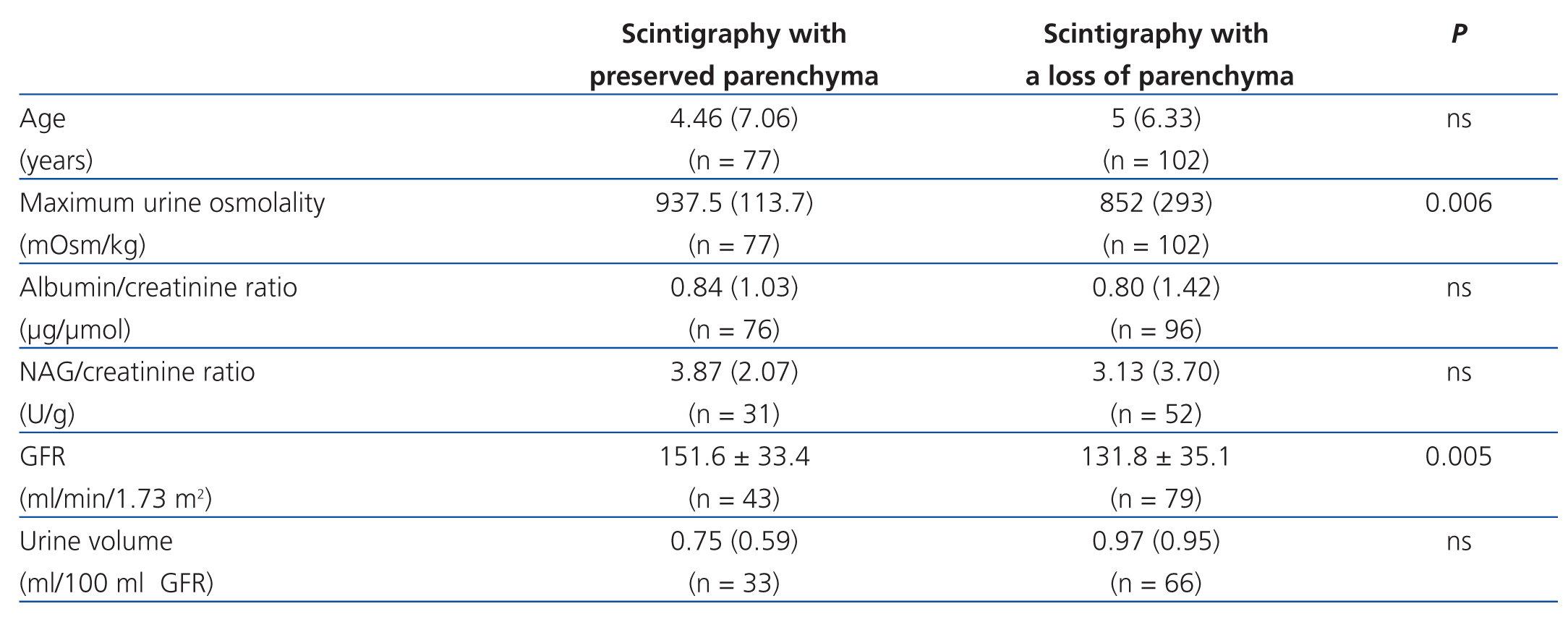Click the value 852 (293)
The image size is (1568, 622).
pyautogui.click(x=1156, y=203)
